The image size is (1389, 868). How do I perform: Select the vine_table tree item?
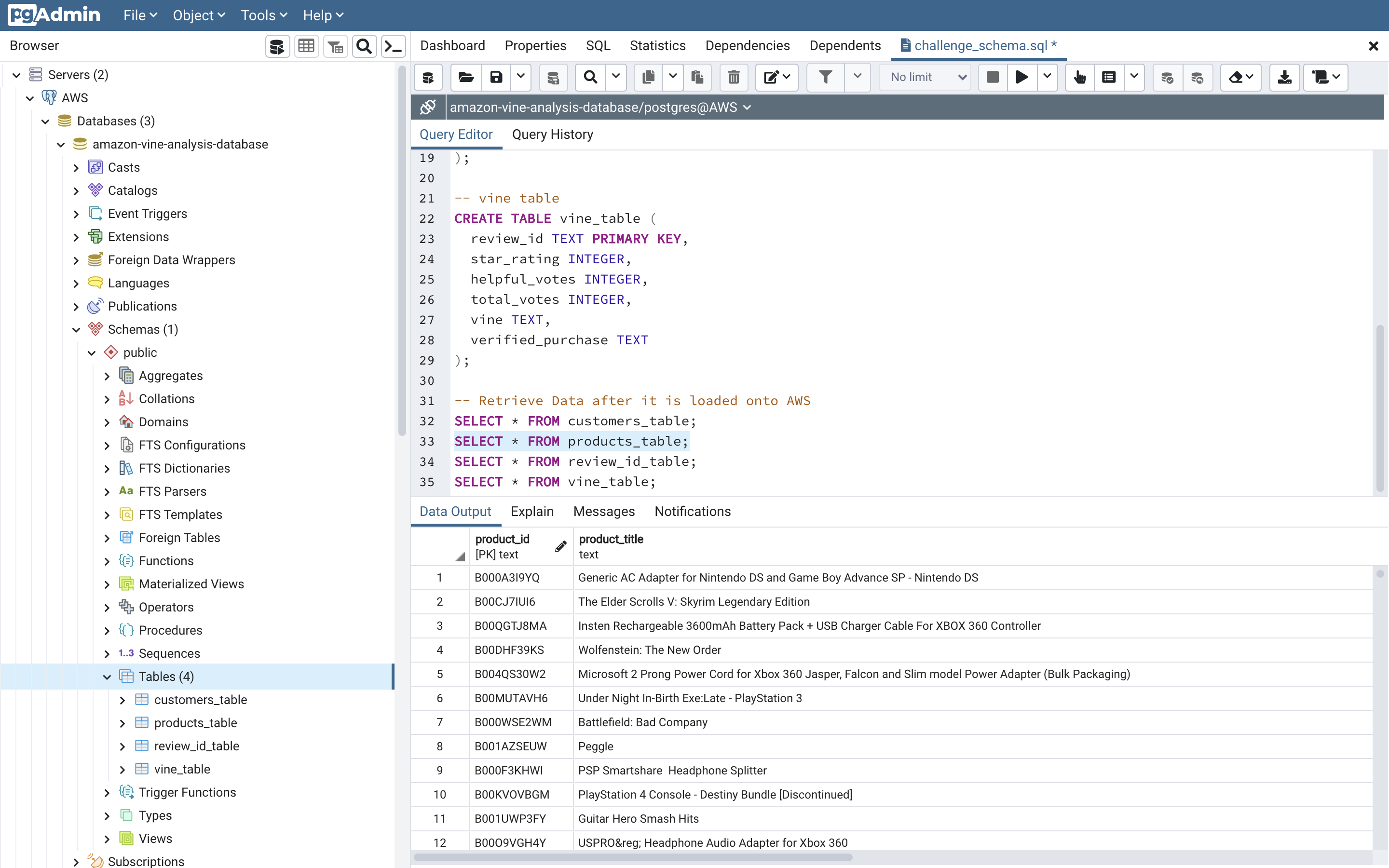coord(182,769)
